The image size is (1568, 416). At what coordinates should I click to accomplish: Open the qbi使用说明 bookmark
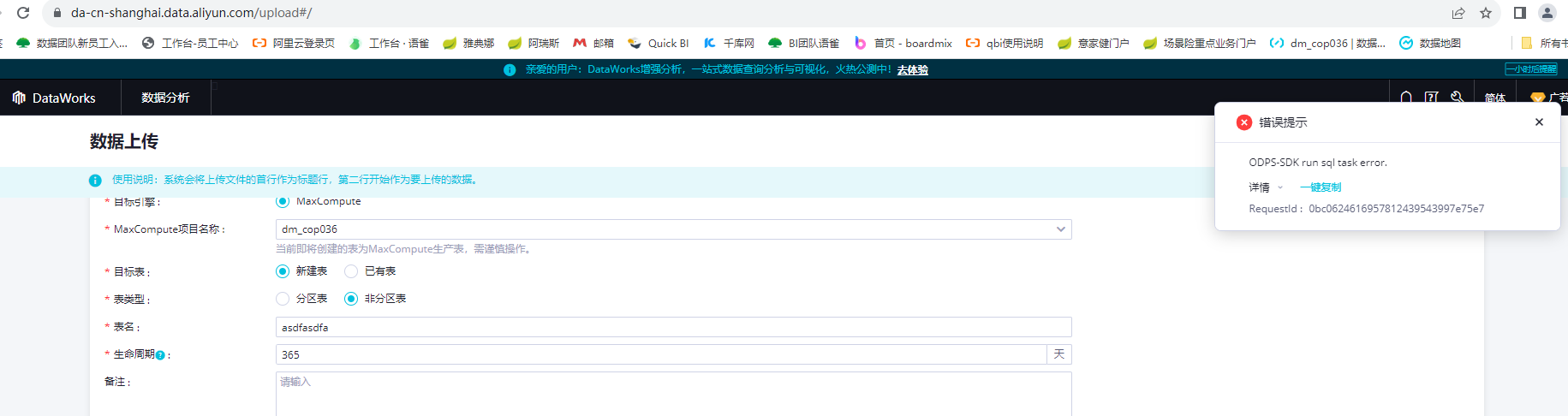(x=1005, y=43)
